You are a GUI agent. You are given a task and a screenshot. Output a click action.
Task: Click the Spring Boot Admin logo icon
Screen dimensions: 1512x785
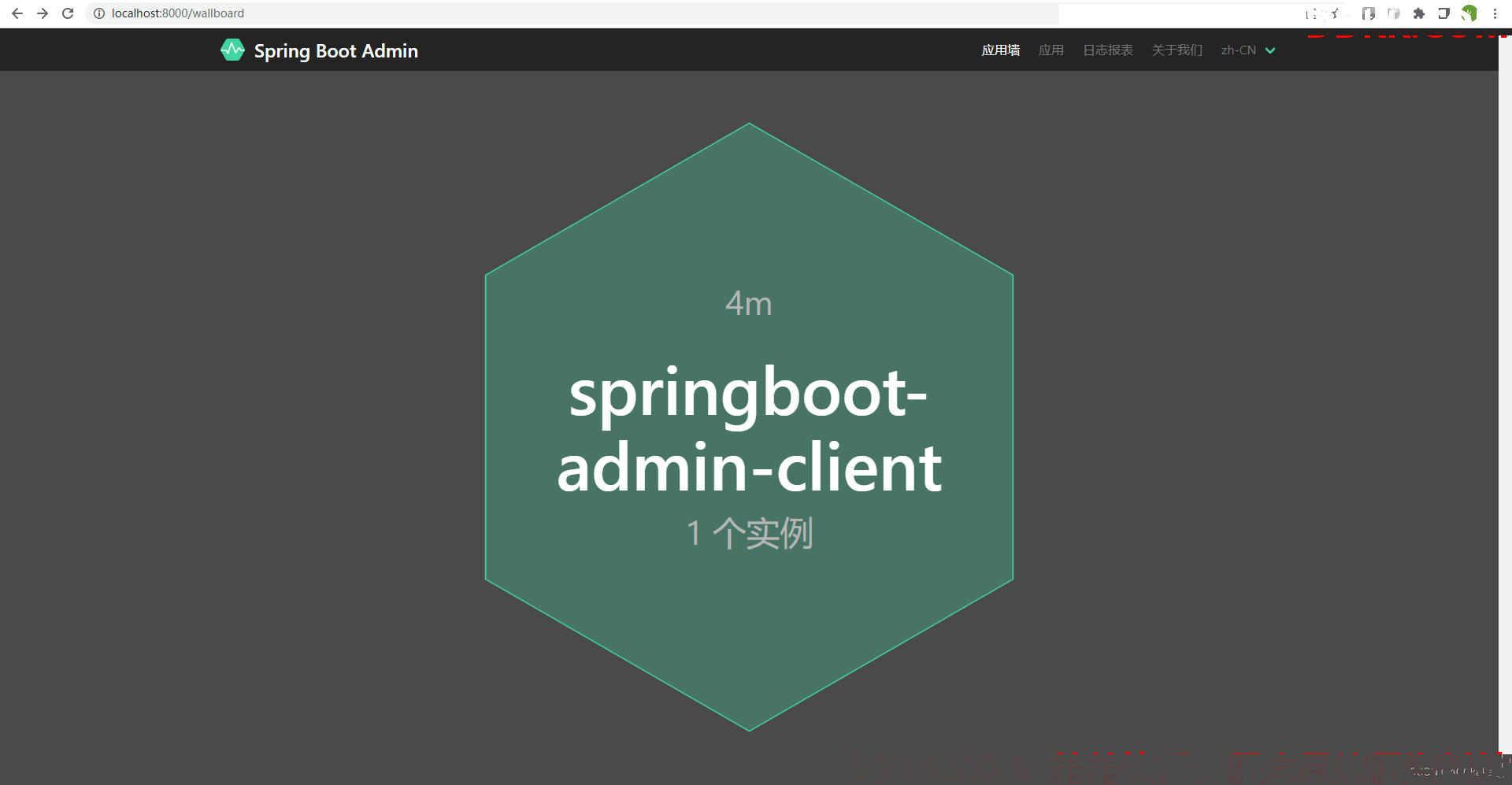point(232,50)
